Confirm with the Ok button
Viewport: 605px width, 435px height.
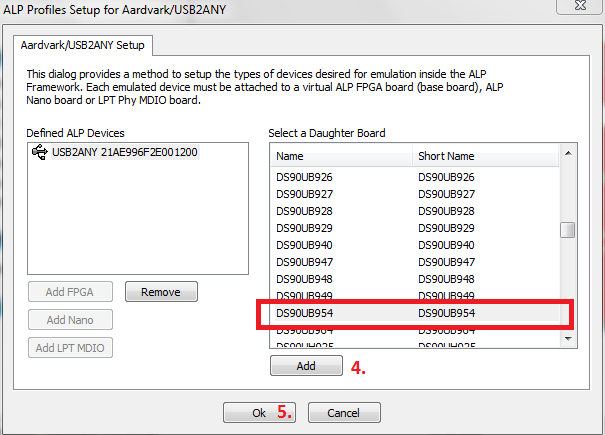259,412
